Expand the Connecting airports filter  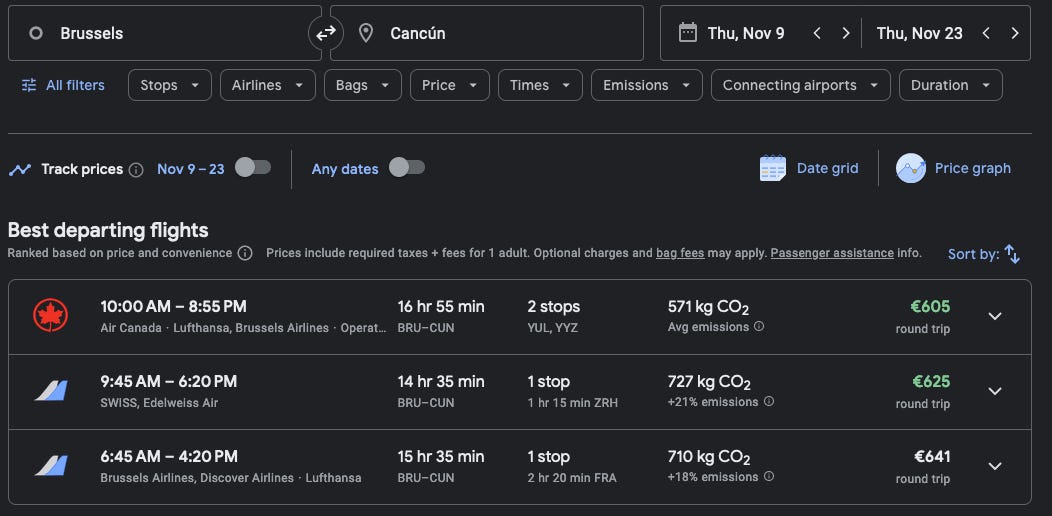pyautogui.click(x=800, y=85)
